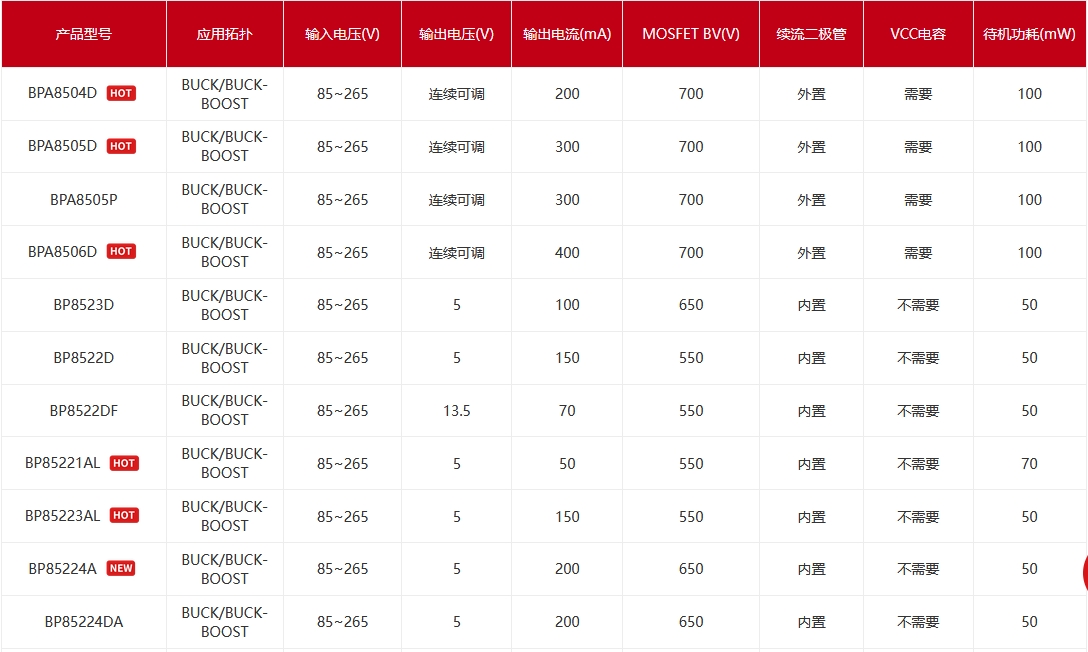Viewport: 1088px width, 652px height.
Task: Click the HOT badge next to BPA8506D
Action: [x=121, y=252]
